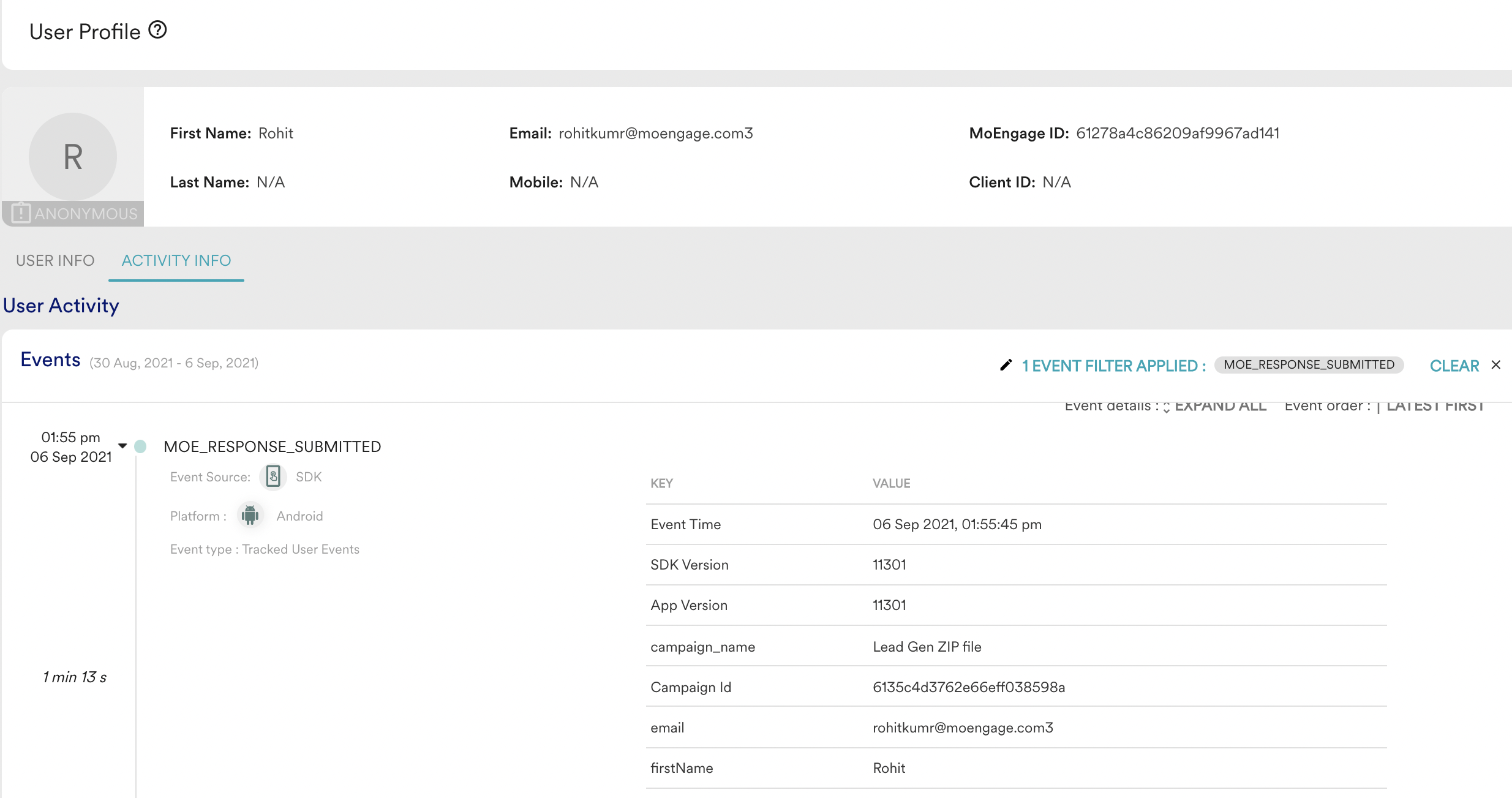The height and width of the screenshot is (798, 1512).
Task: Click Clear to remove the event filter
Action: (x=1454, y=365)
